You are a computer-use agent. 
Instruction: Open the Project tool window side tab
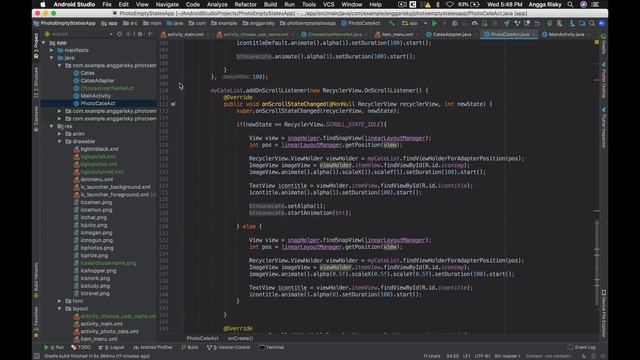36,46
